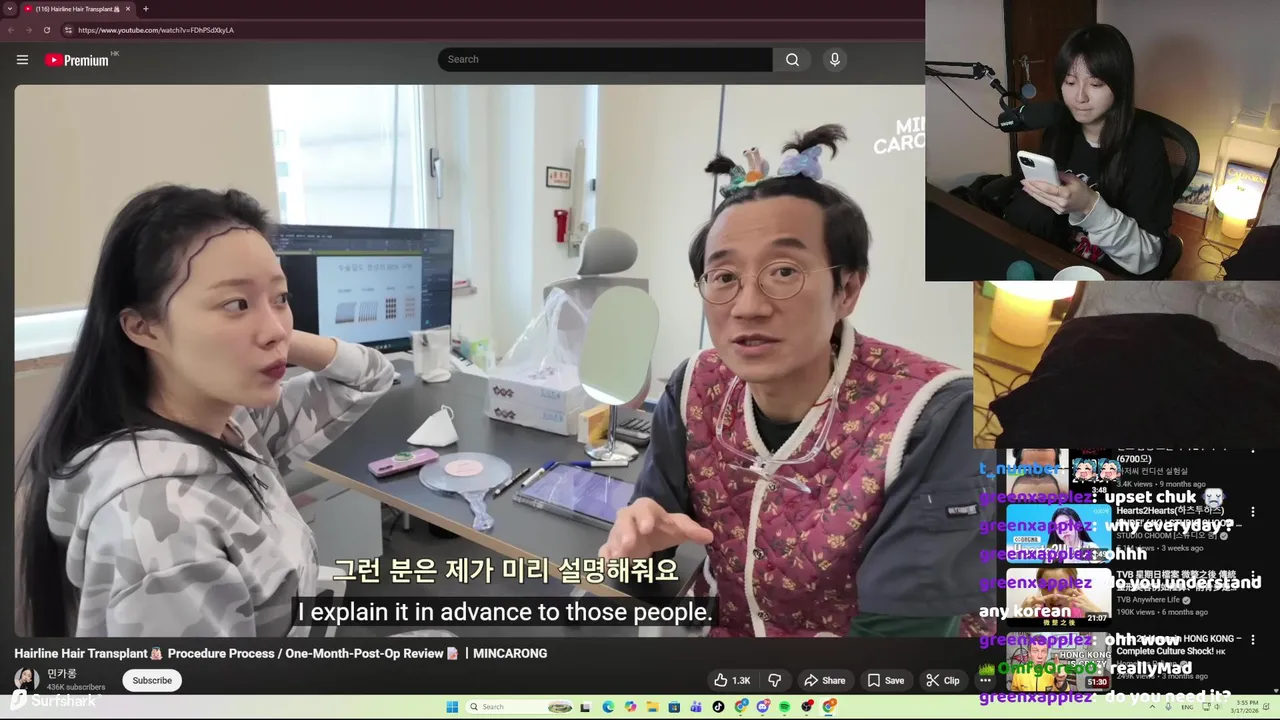Viewport: 1280px width, 720px height.
Task: Open the YouTube hamburger guide menu
Action: point(22,60)
